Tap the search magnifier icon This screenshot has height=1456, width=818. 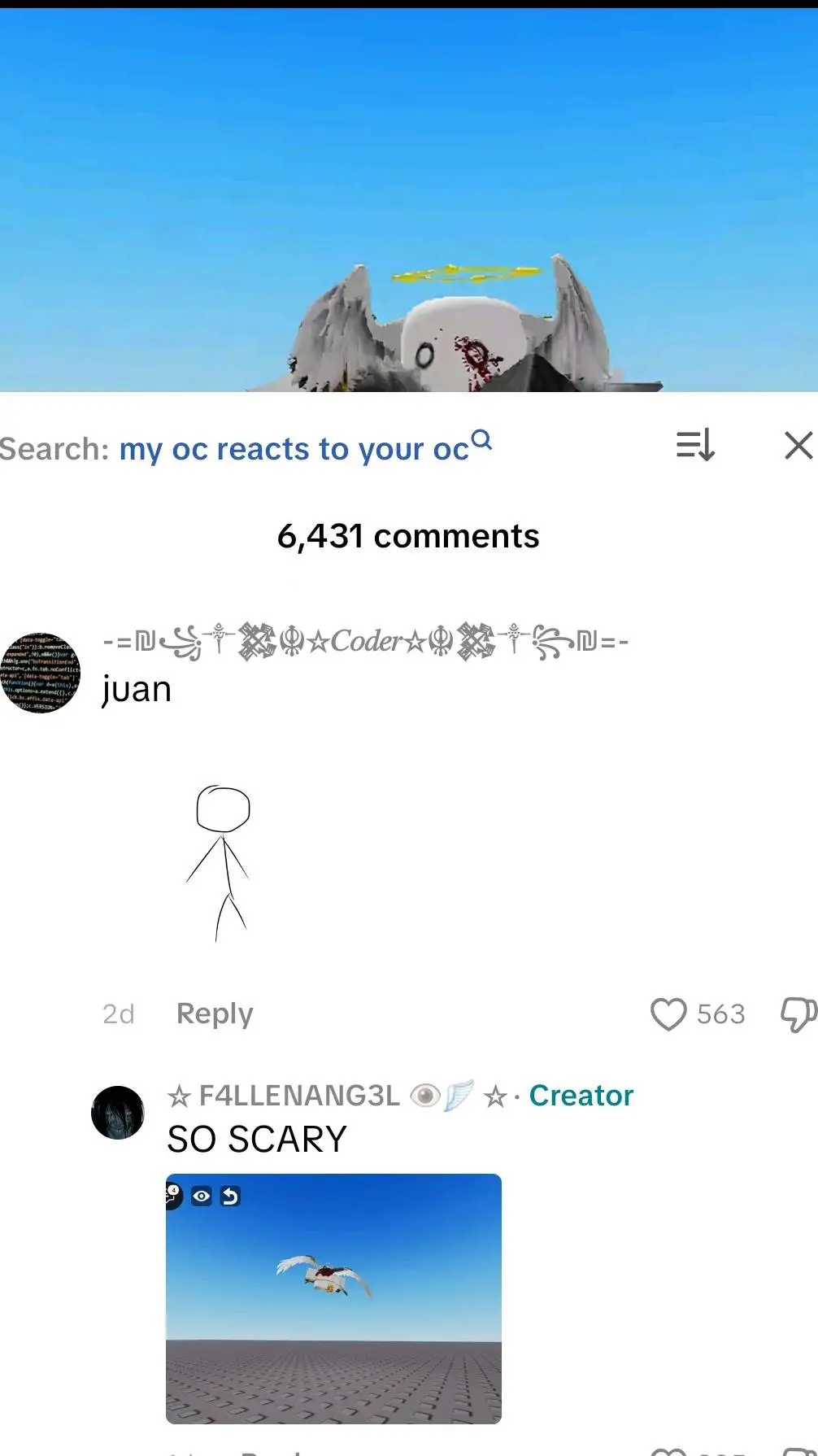click(482, 440)
